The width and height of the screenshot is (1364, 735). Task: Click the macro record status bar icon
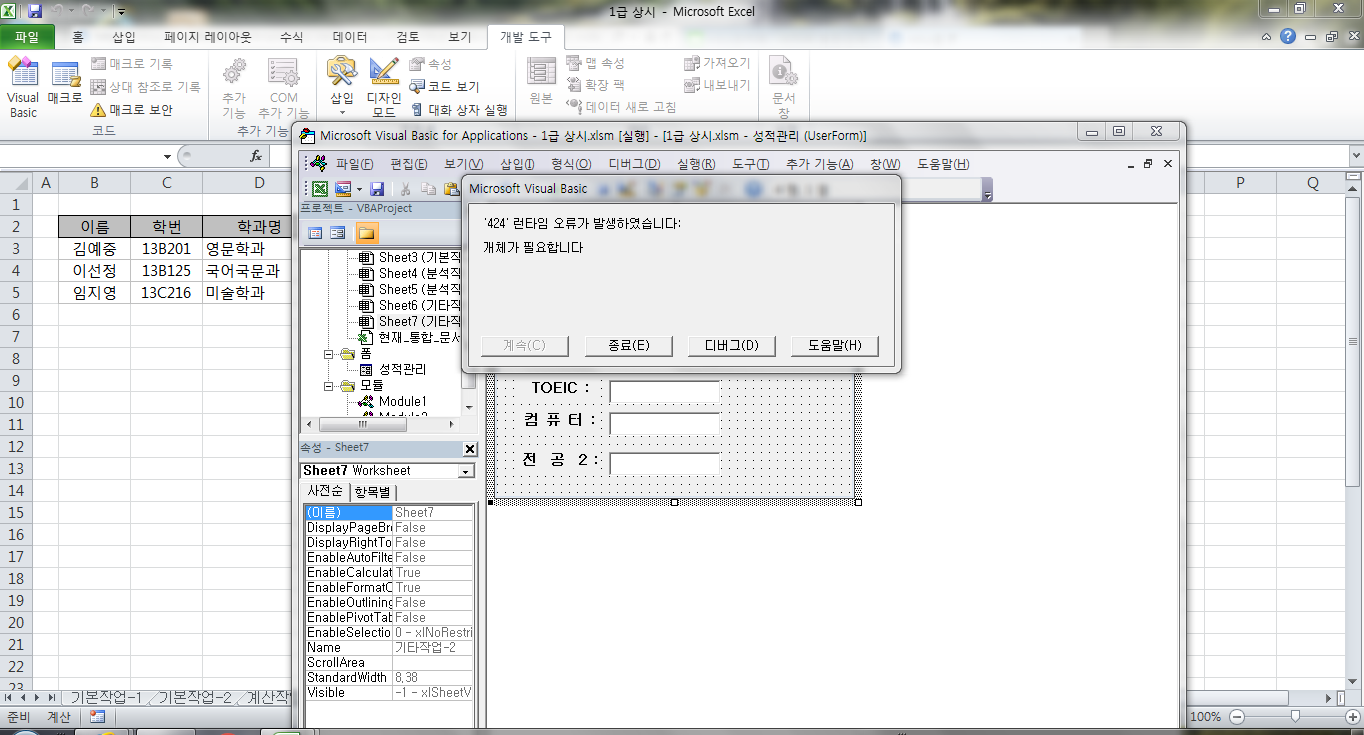coord(97,717)
